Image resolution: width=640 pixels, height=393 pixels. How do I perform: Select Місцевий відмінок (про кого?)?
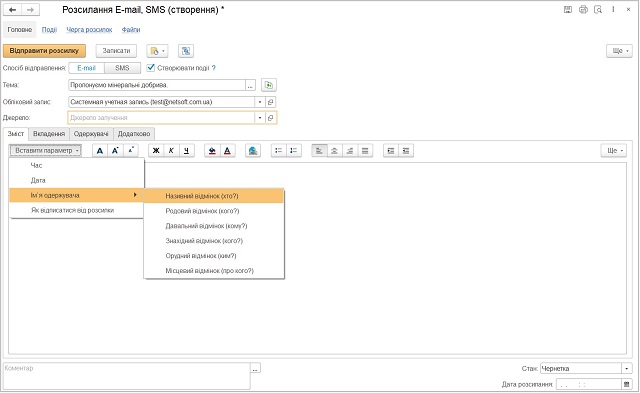[x=214, y=271]
